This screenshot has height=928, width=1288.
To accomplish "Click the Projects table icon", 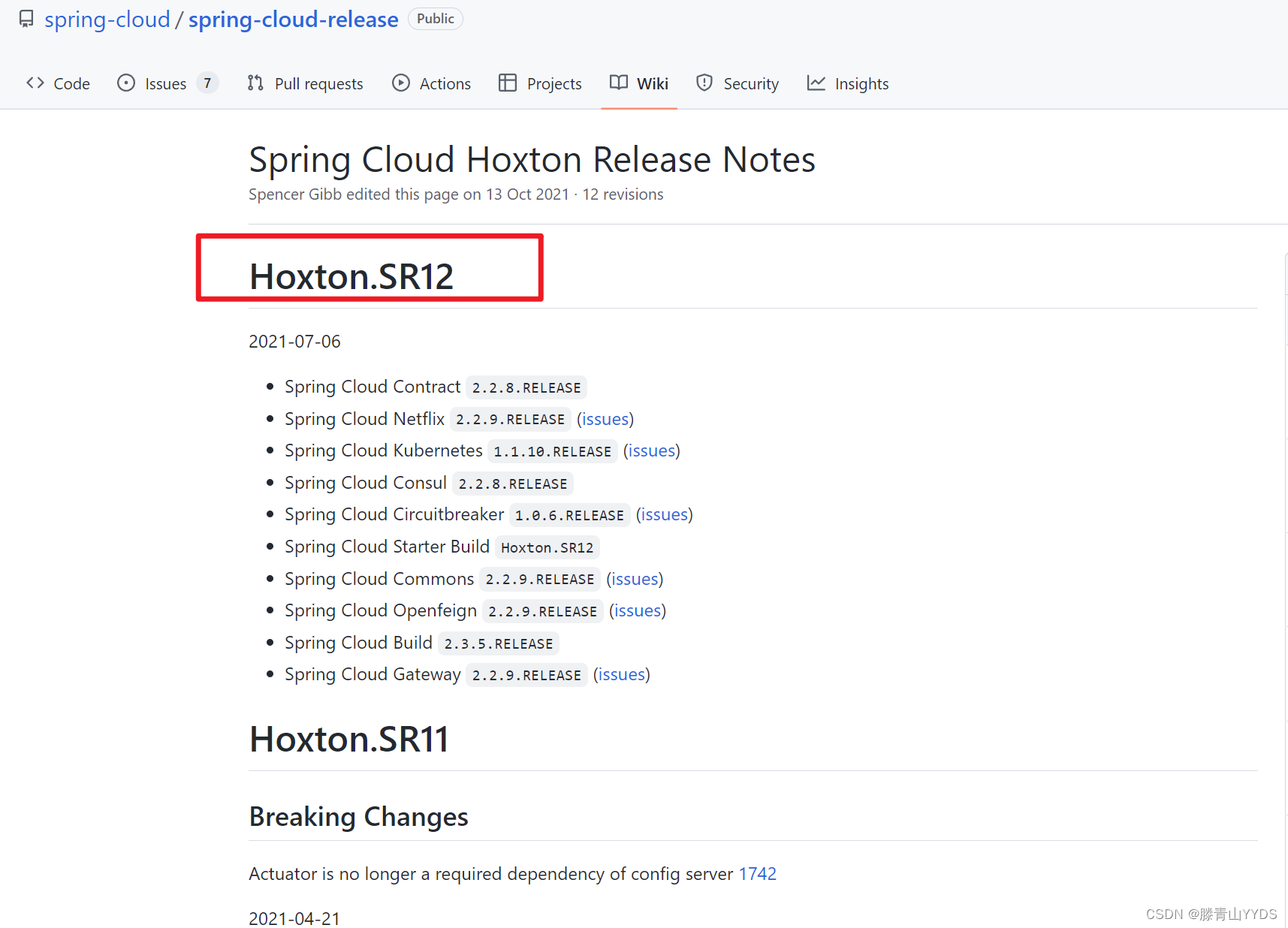I will [x=508, y=83].
